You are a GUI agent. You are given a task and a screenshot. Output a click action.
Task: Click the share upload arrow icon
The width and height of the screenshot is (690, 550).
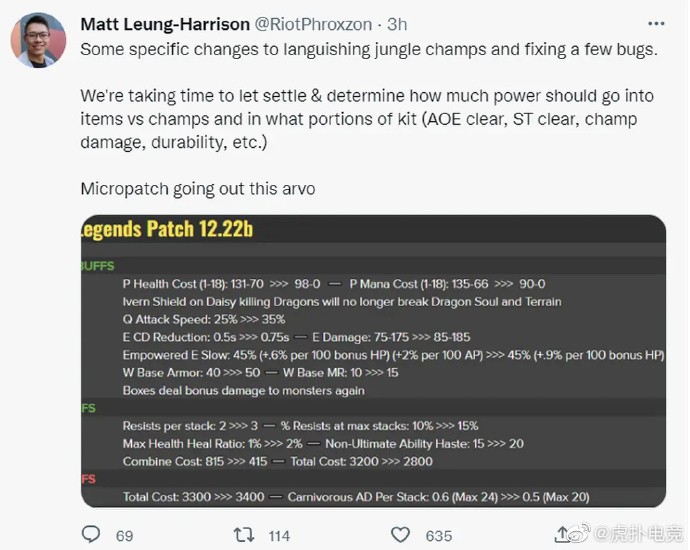[564, 534]
